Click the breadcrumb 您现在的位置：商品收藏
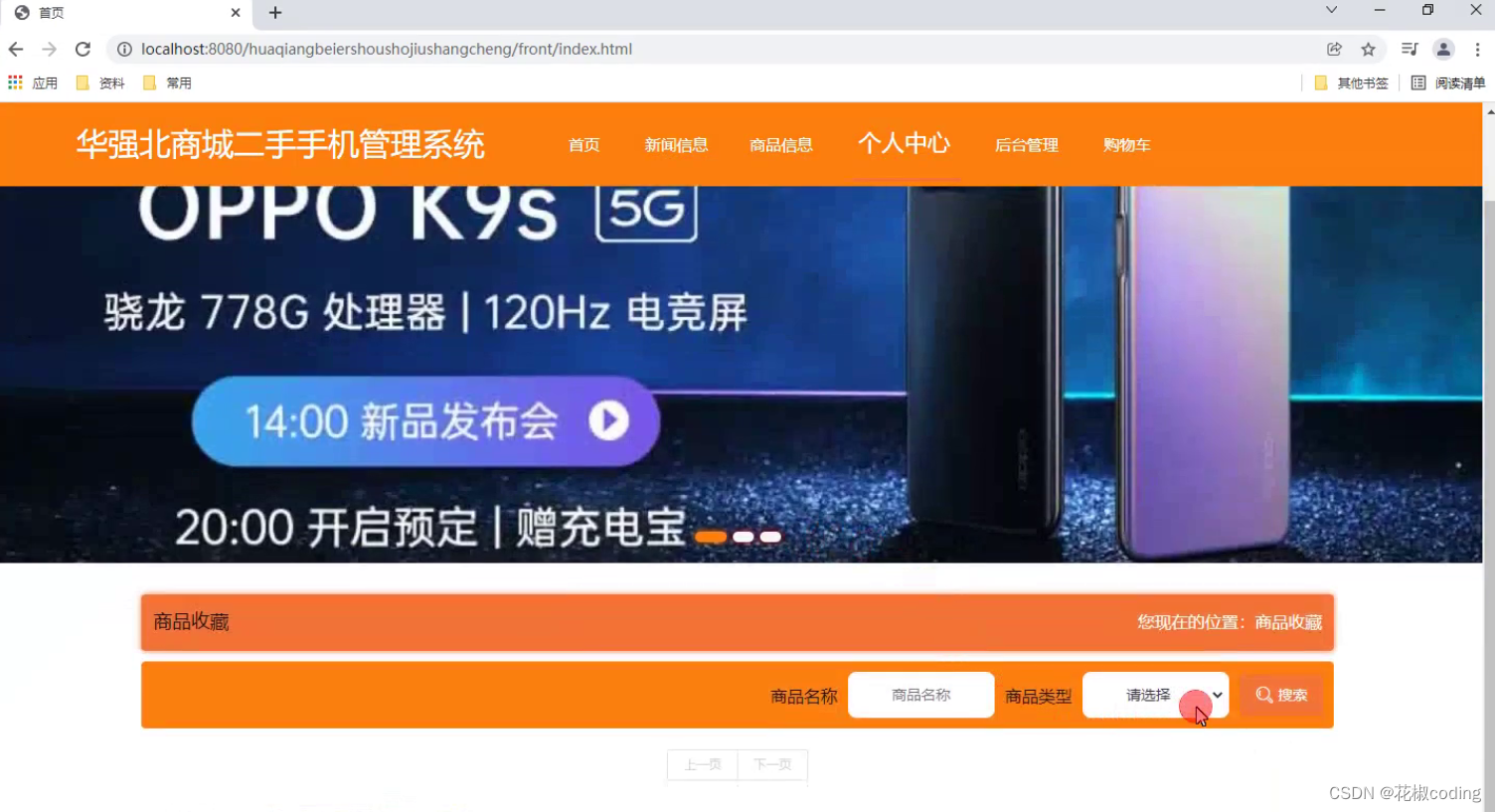The width and height of the screenshot is (1496, 812). pyautogui.click(x=1230, y=622)
